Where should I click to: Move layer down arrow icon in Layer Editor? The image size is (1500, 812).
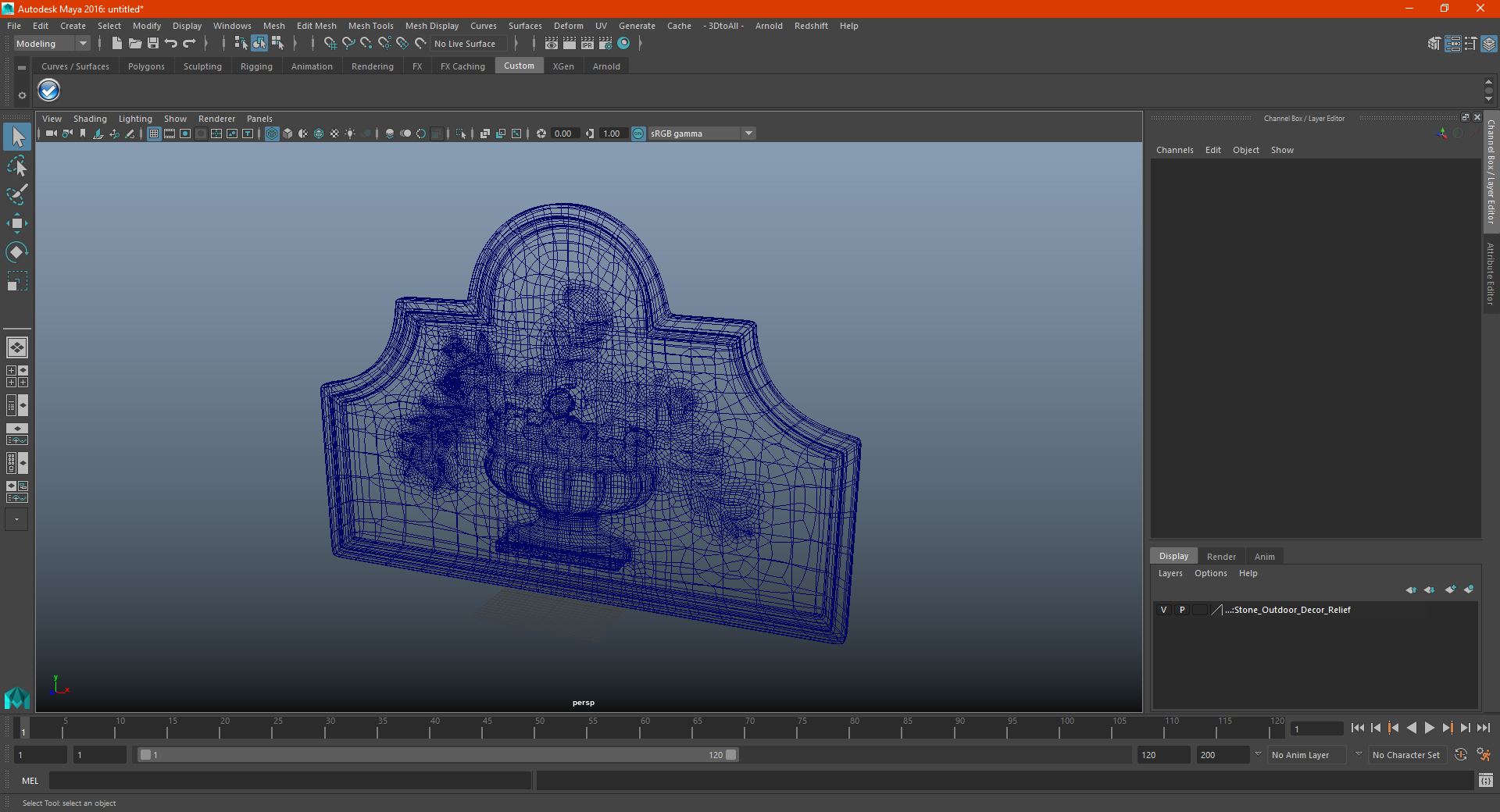pos(1429,589)
